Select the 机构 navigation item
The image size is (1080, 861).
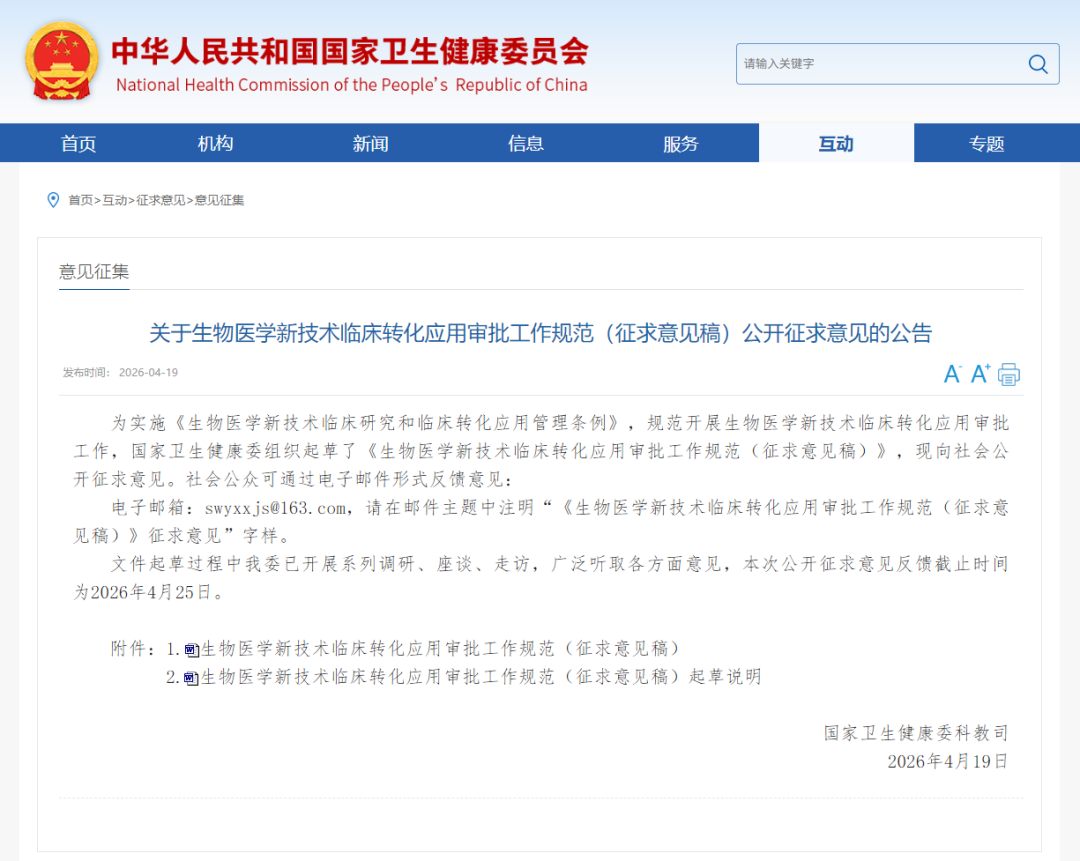point(214,143)
